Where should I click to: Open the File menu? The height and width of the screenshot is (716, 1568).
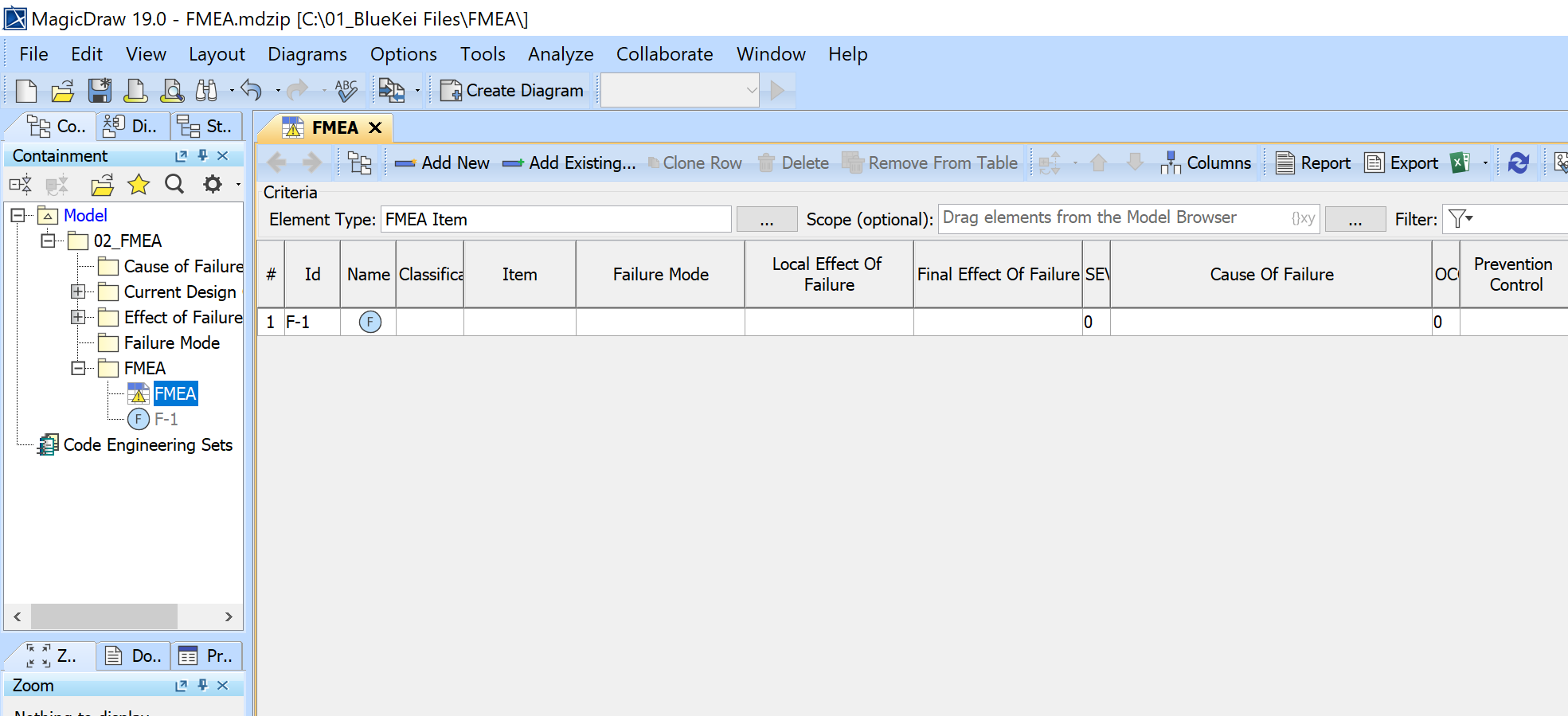pos(33,54)
